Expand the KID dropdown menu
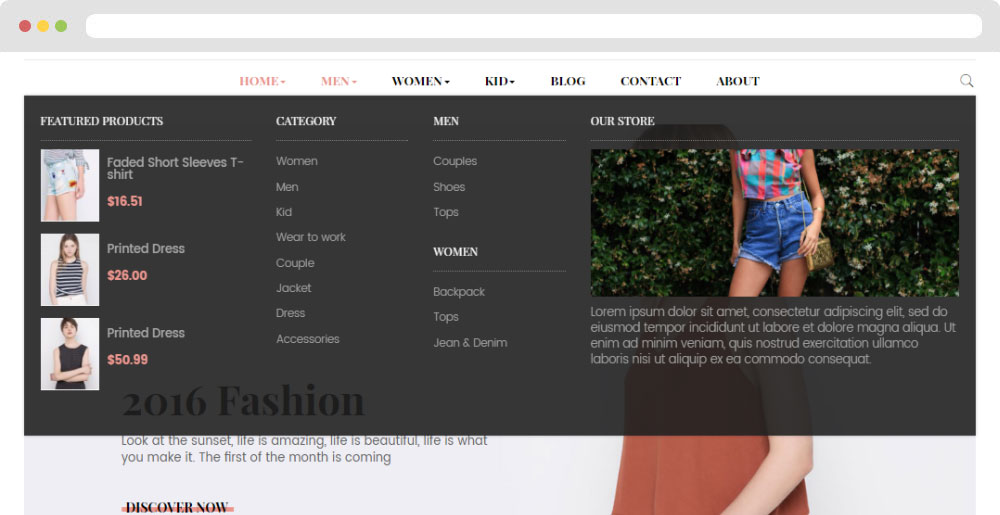Image resolution: width=1000 pixels, height=515 pixels. (x=499, y=81)
